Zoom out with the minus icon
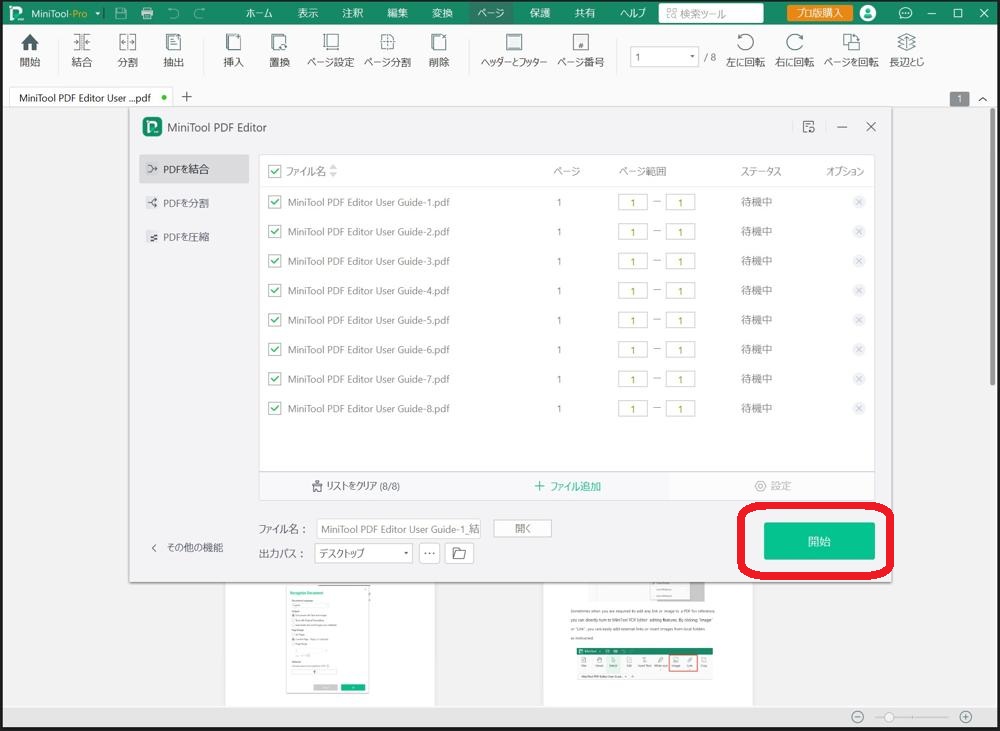 tap(858, 717)
